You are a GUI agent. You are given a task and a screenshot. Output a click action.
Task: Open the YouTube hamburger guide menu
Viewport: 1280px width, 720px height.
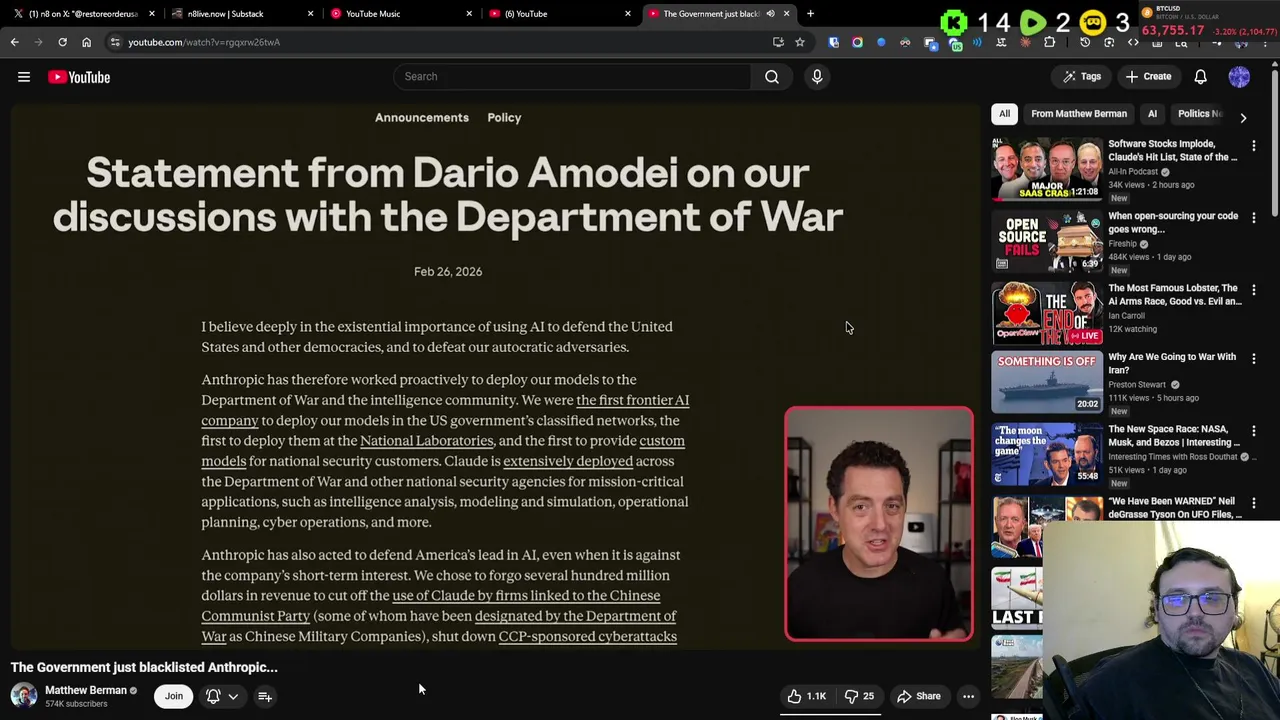click(24, 77)
